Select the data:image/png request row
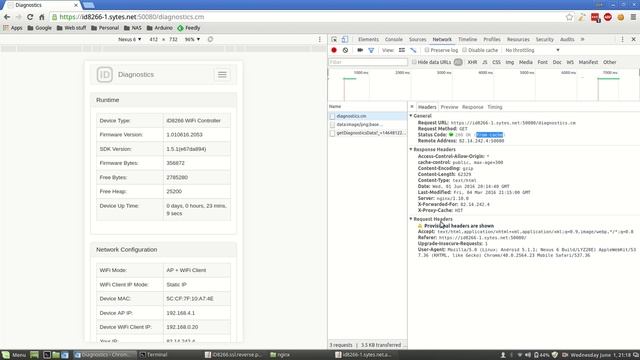640x360 pixels. 367,124
